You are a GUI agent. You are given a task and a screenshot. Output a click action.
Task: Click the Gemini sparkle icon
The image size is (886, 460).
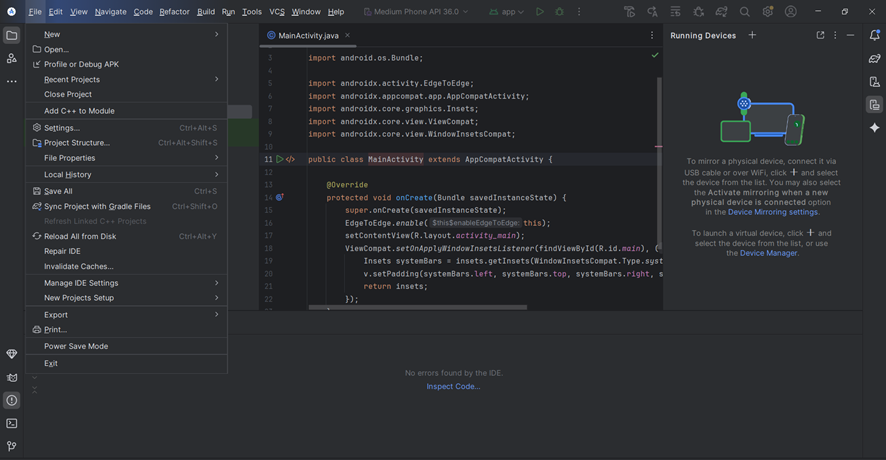[x=874, y=128]
